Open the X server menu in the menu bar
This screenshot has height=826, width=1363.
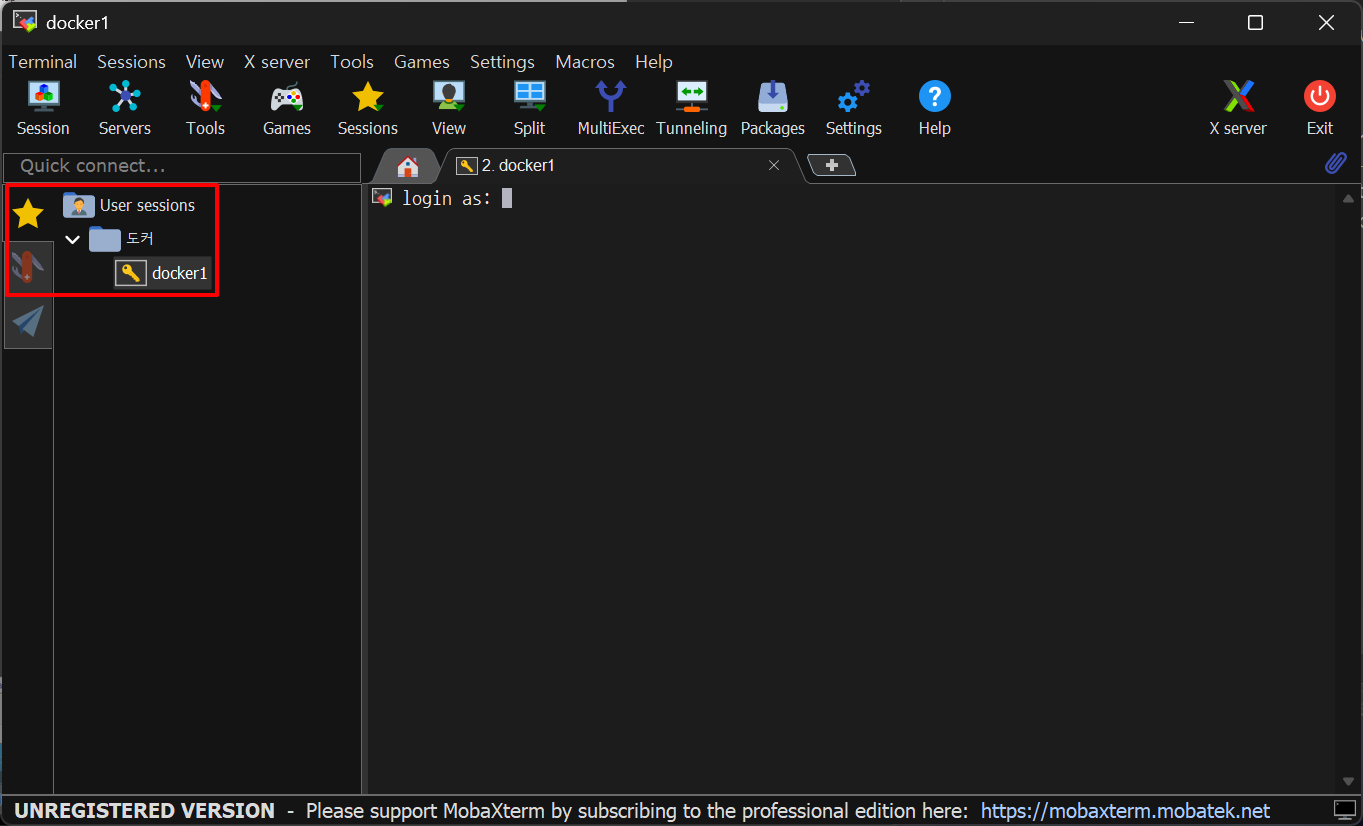pos(277,62)
